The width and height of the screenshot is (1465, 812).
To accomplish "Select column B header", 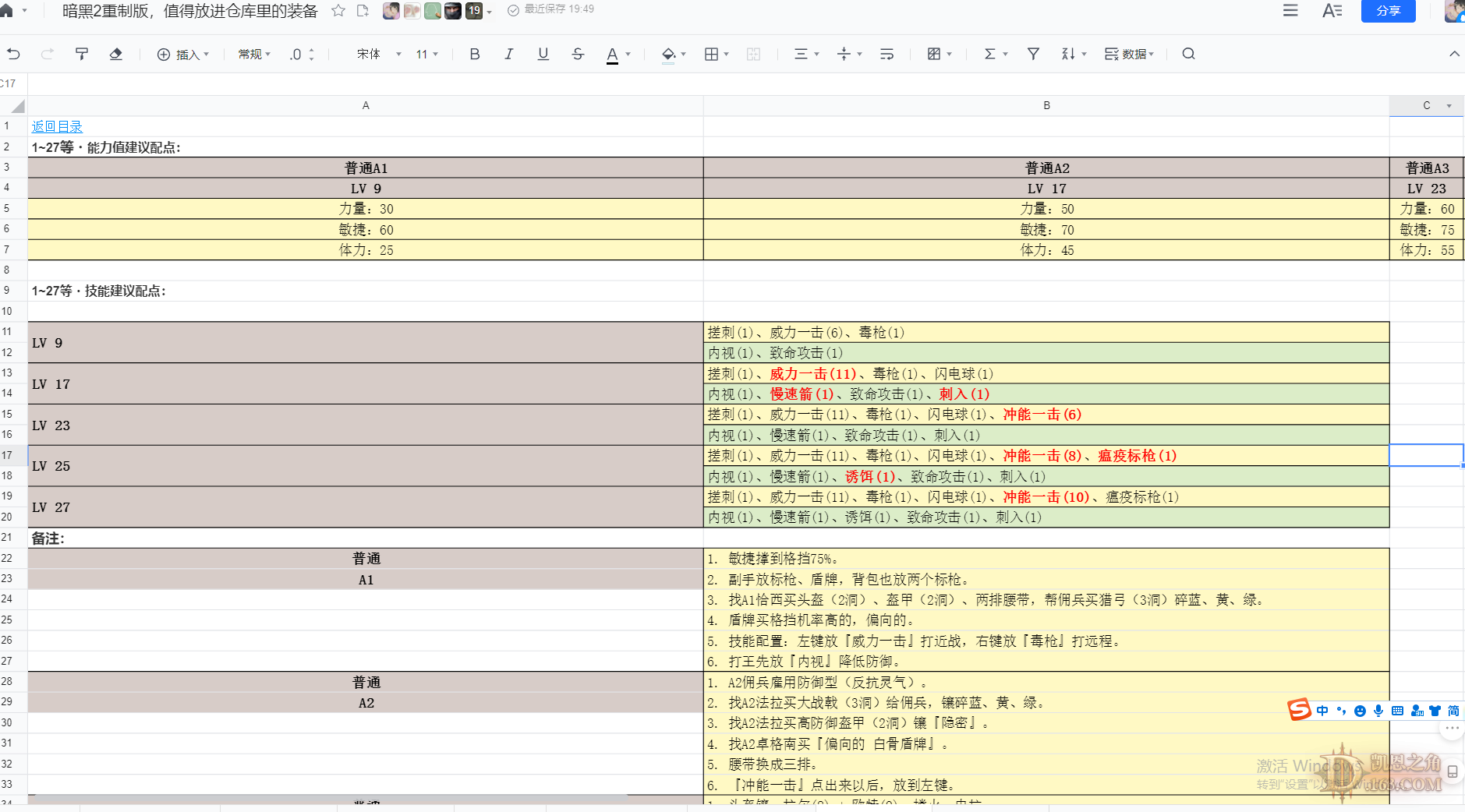I will click(1046, 105).
